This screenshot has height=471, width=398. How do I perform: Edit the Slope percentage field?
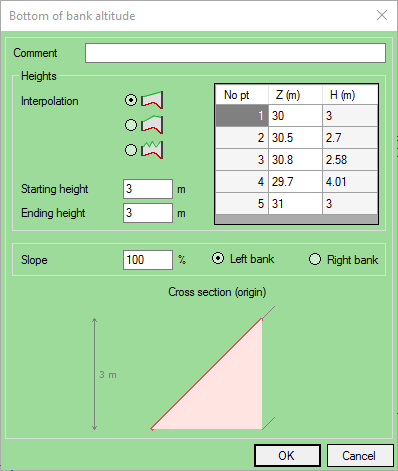point(148,260)
